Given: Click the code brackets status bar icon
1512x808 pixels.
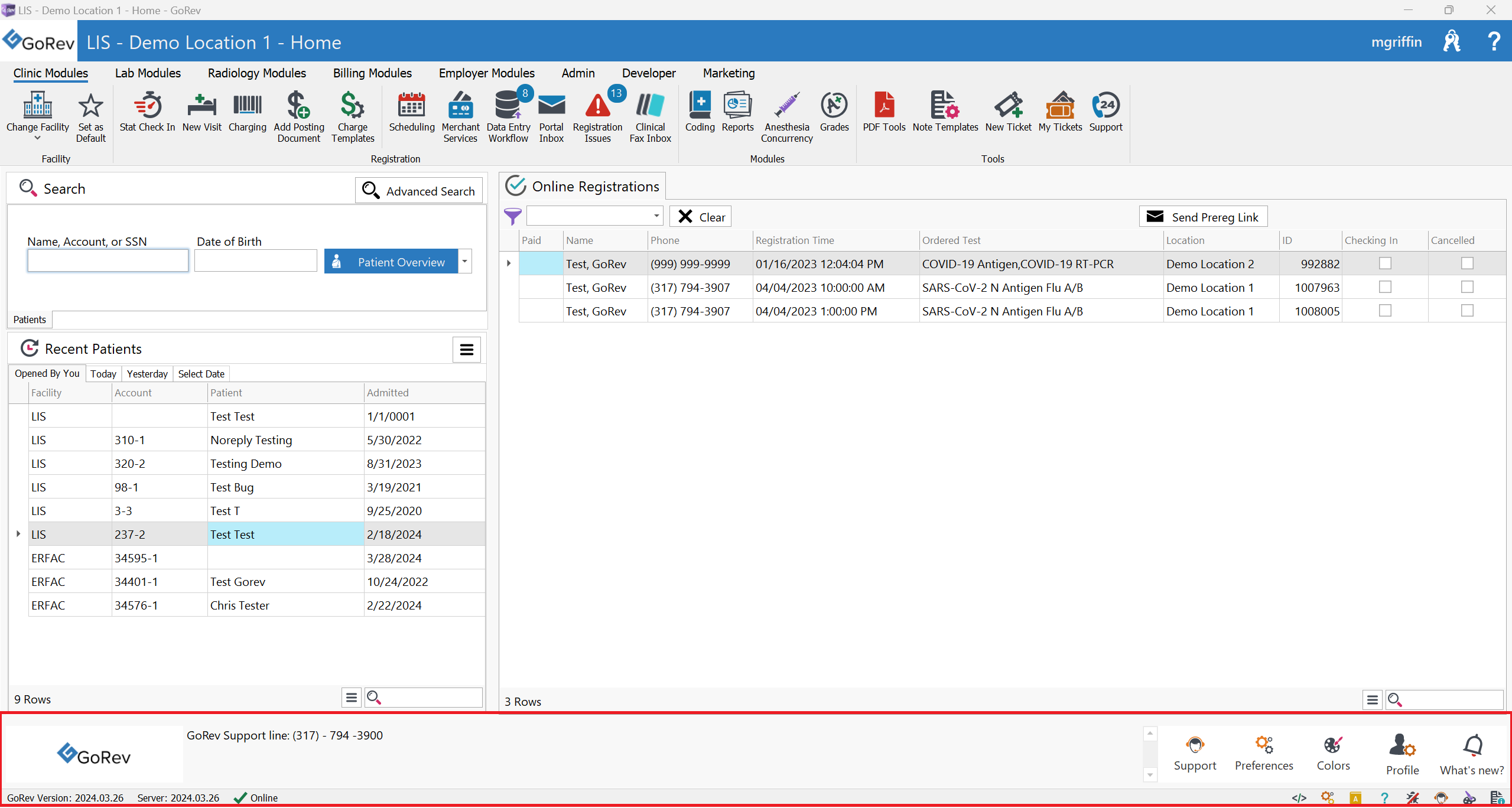Looking at the screenshot, I should point(1298,798).
